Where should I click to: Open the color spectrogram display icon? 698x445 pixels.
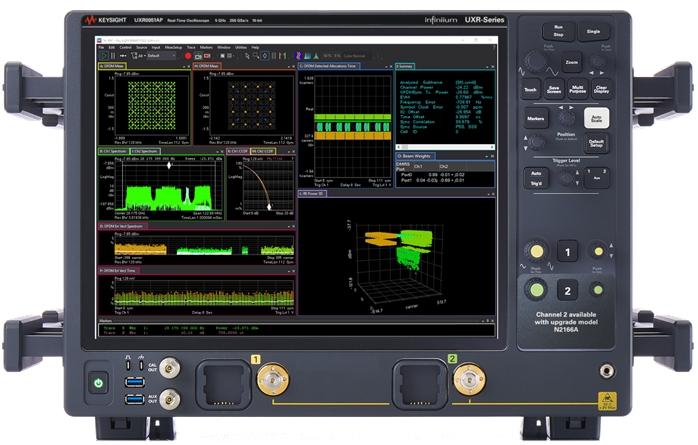(298, 56)
